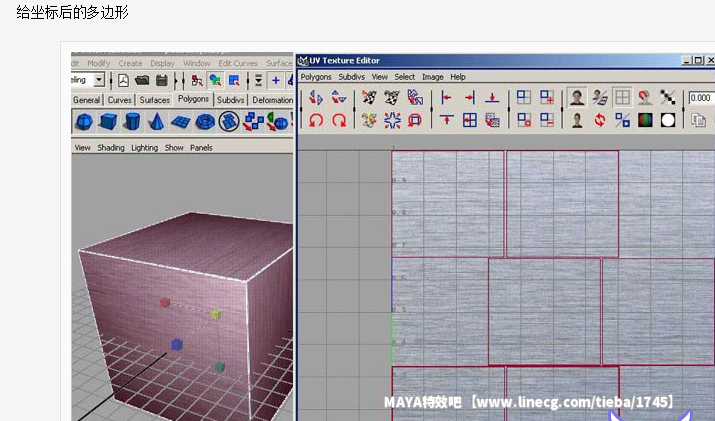Click the Remove All from isolation icon
Screen dimensions: 715x421
click(523, 120)
